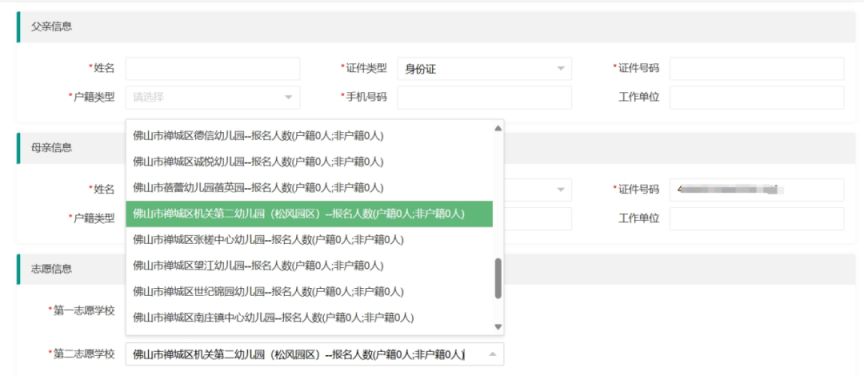Click the dropdown list scroll-up arrow
The image size is (864, 376).
point(498,128)
